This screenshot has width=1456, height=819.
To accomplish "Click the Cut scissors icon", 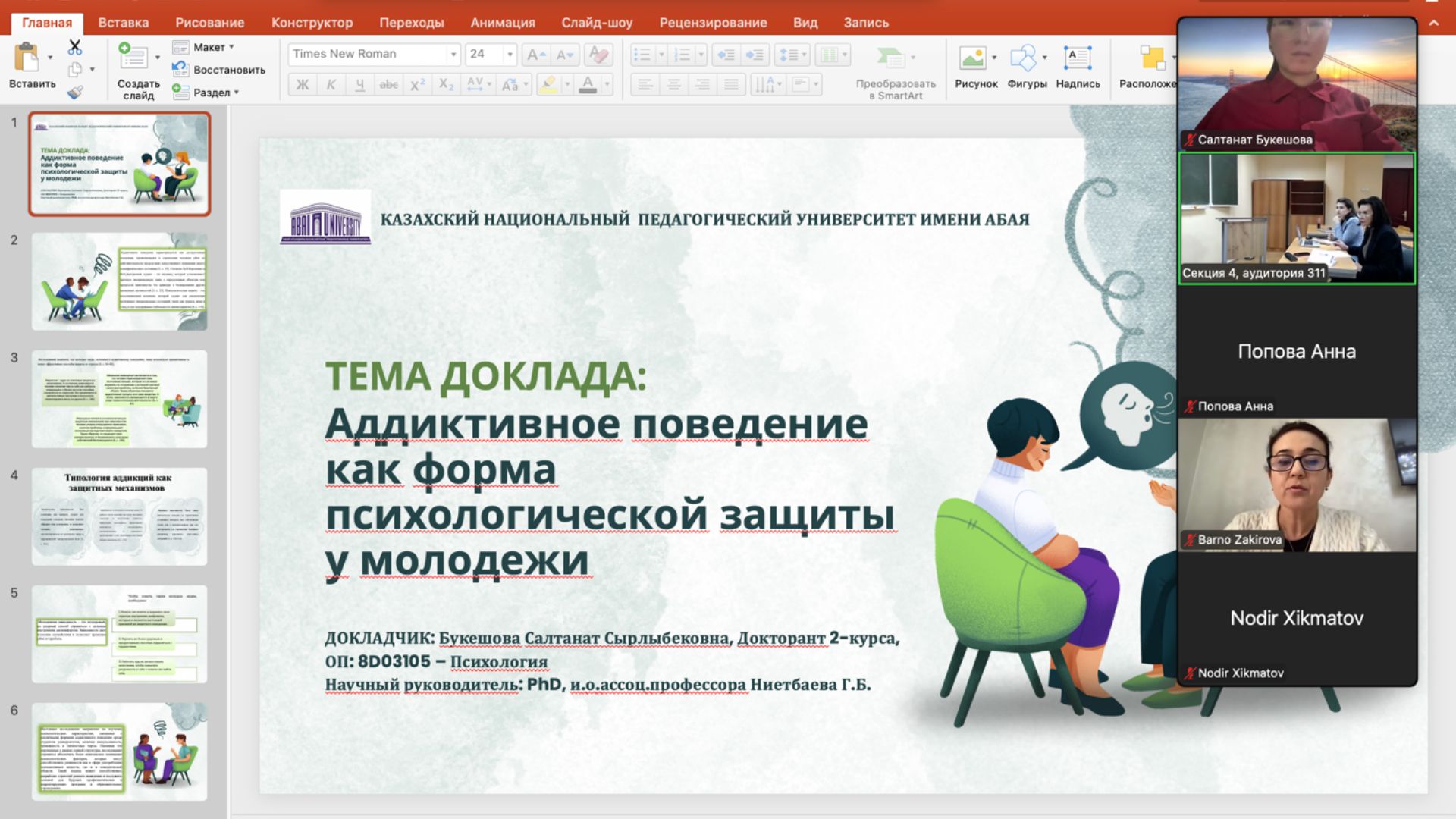I will pos(74,47).
